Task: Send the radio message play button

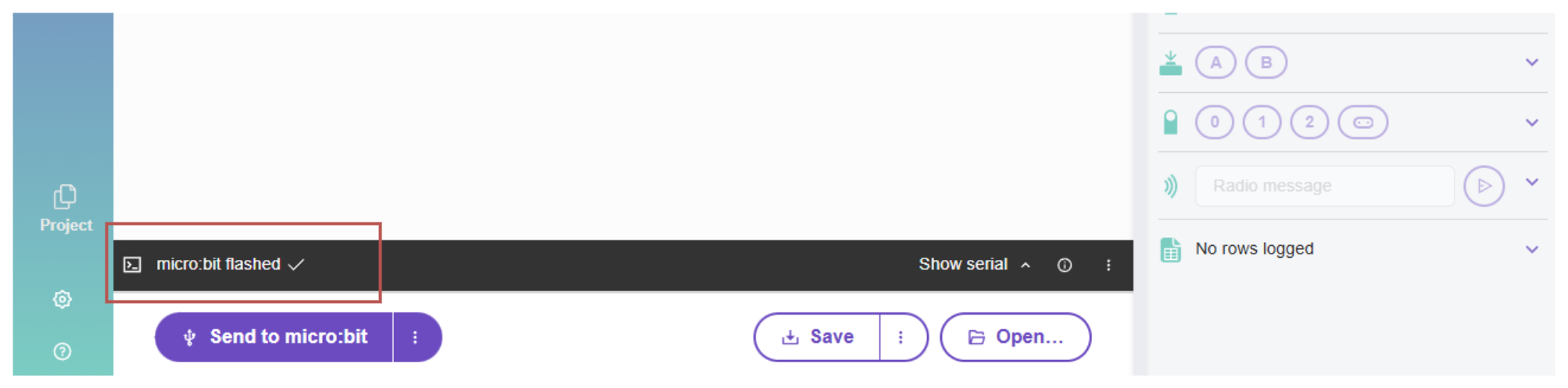Action: click(x=1484, y=186)
